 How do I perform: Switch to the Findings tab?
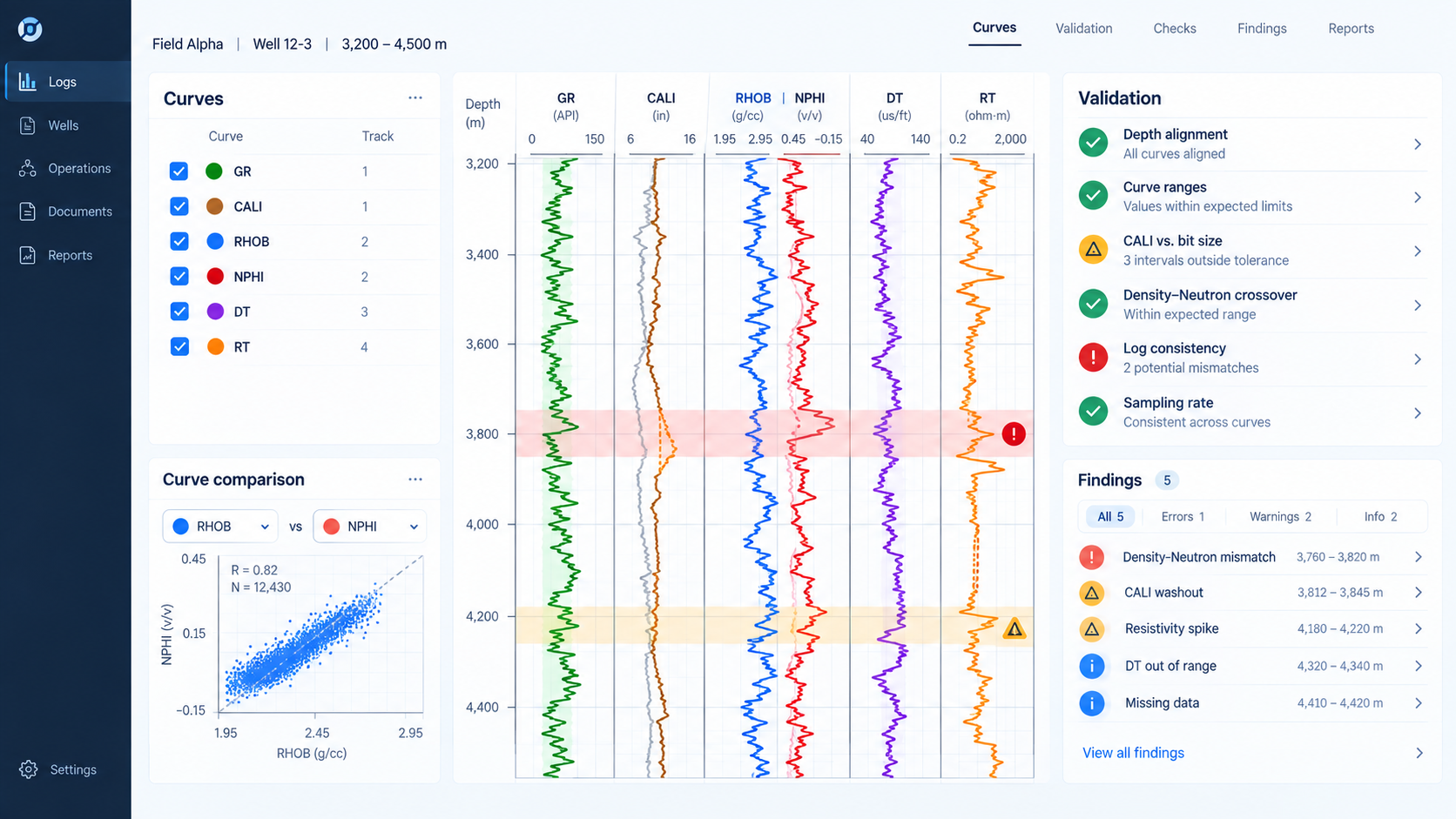point(1262,29)
